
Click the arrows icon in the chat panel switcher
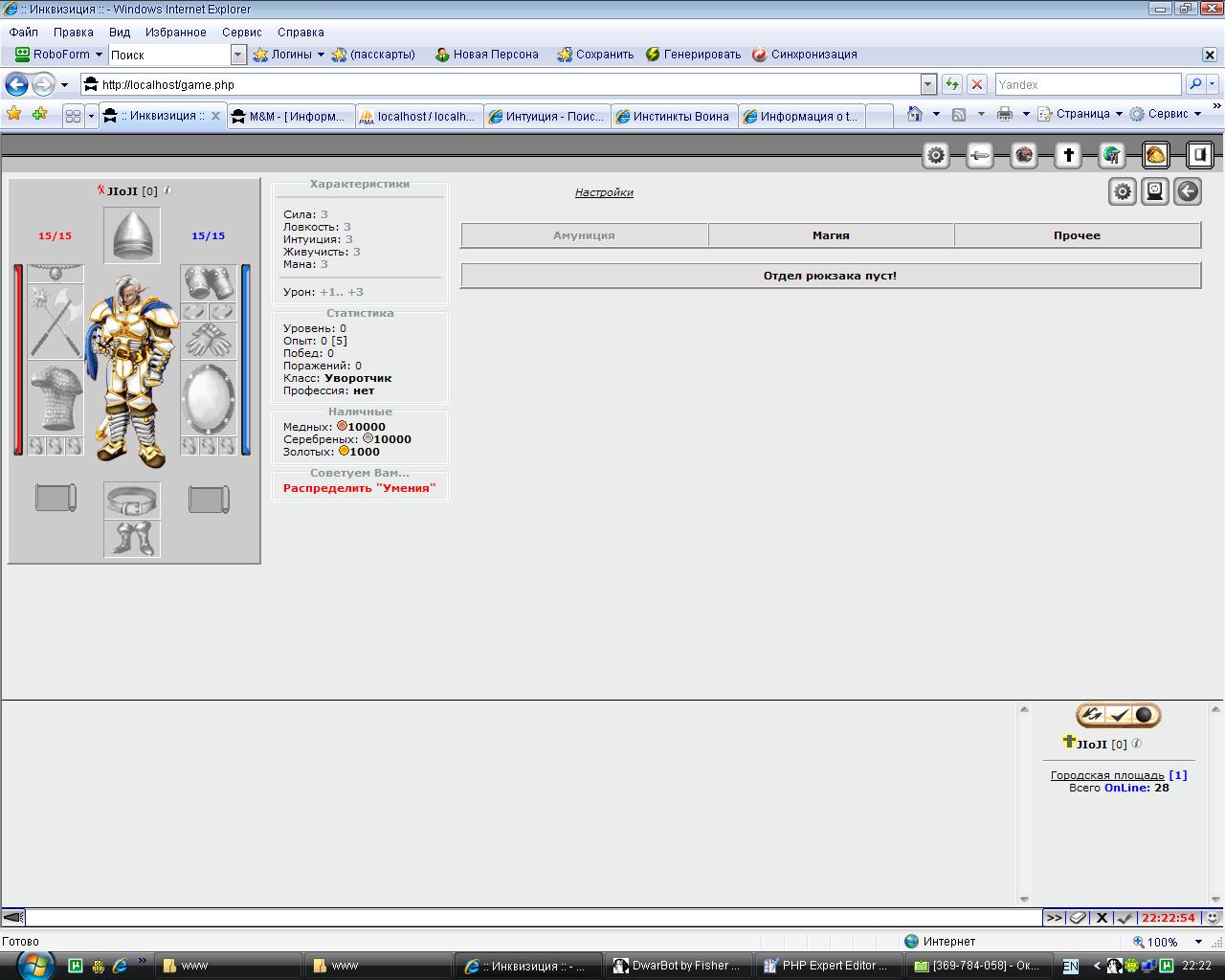coord(1092,715)
